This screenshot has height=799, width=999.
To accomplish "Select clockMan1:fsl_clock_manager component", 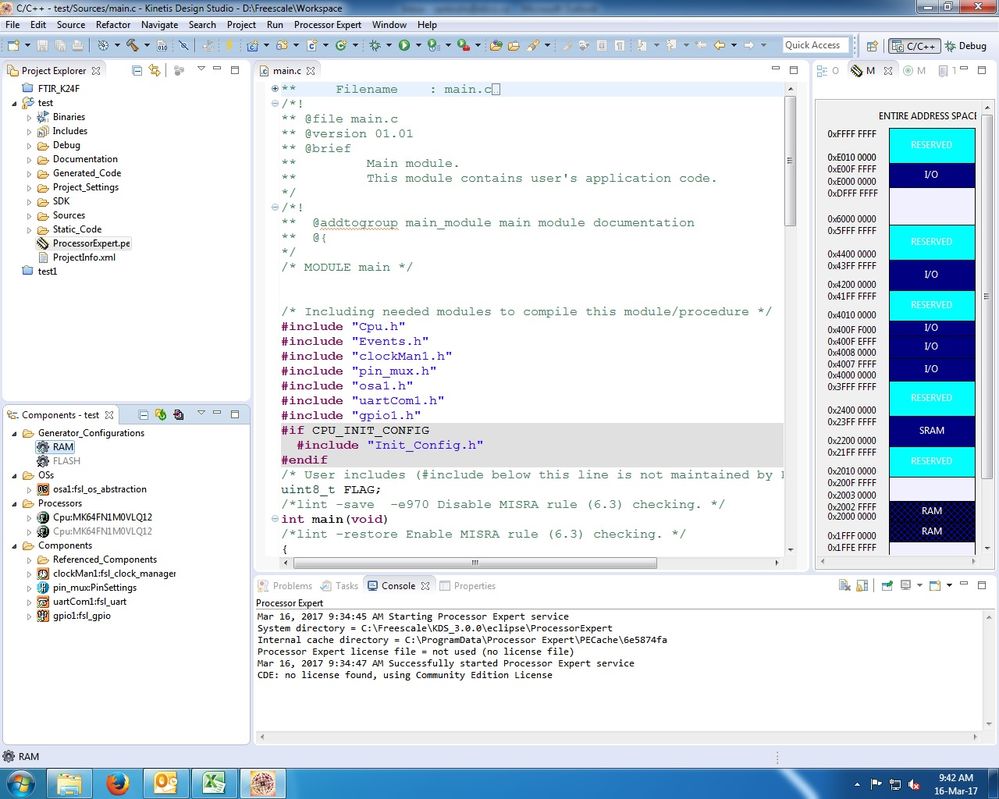I will pos(106,573).
